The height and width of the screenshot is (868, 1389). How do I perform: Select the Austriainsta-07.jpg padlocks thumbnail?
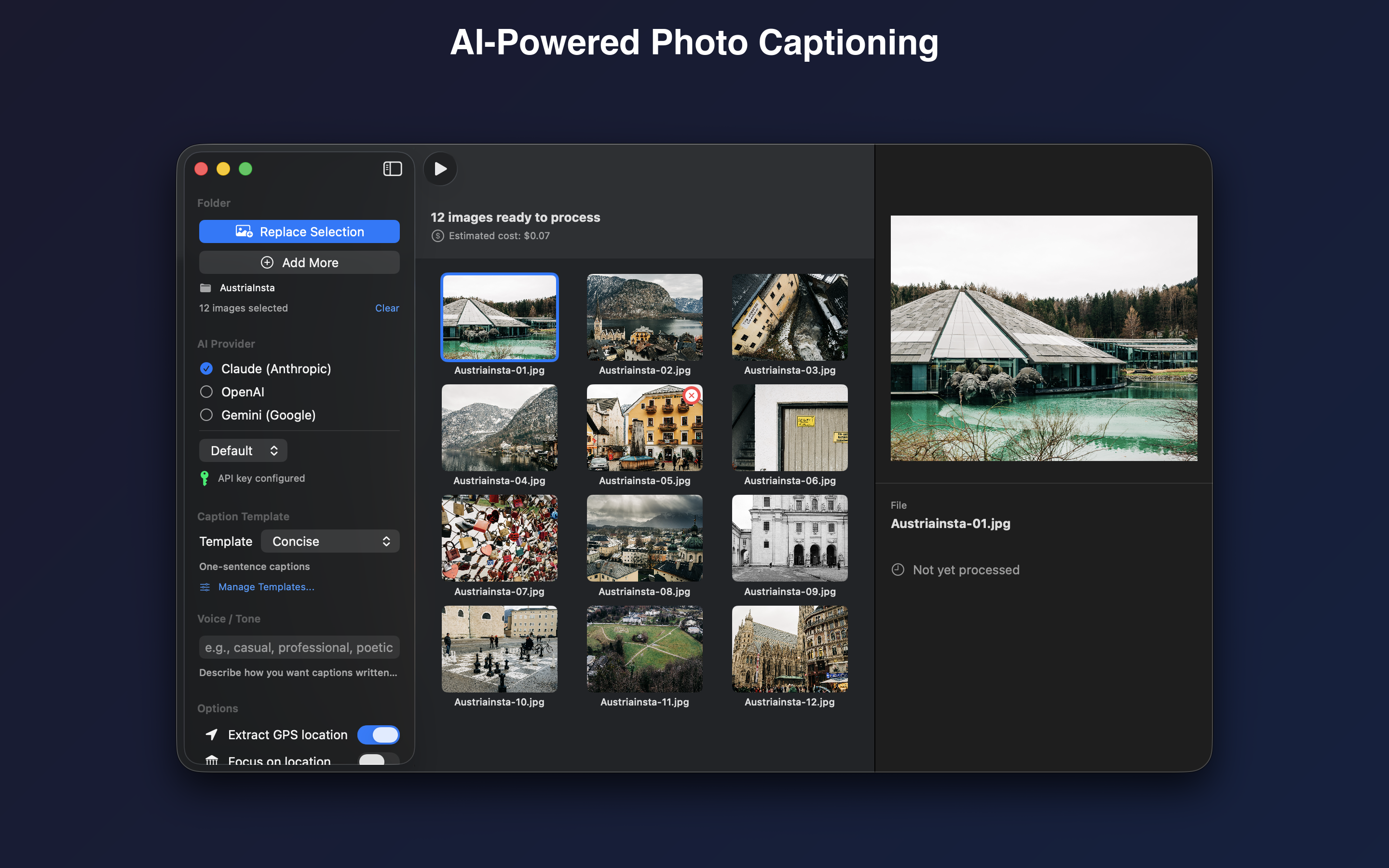[x=499, y=539]
